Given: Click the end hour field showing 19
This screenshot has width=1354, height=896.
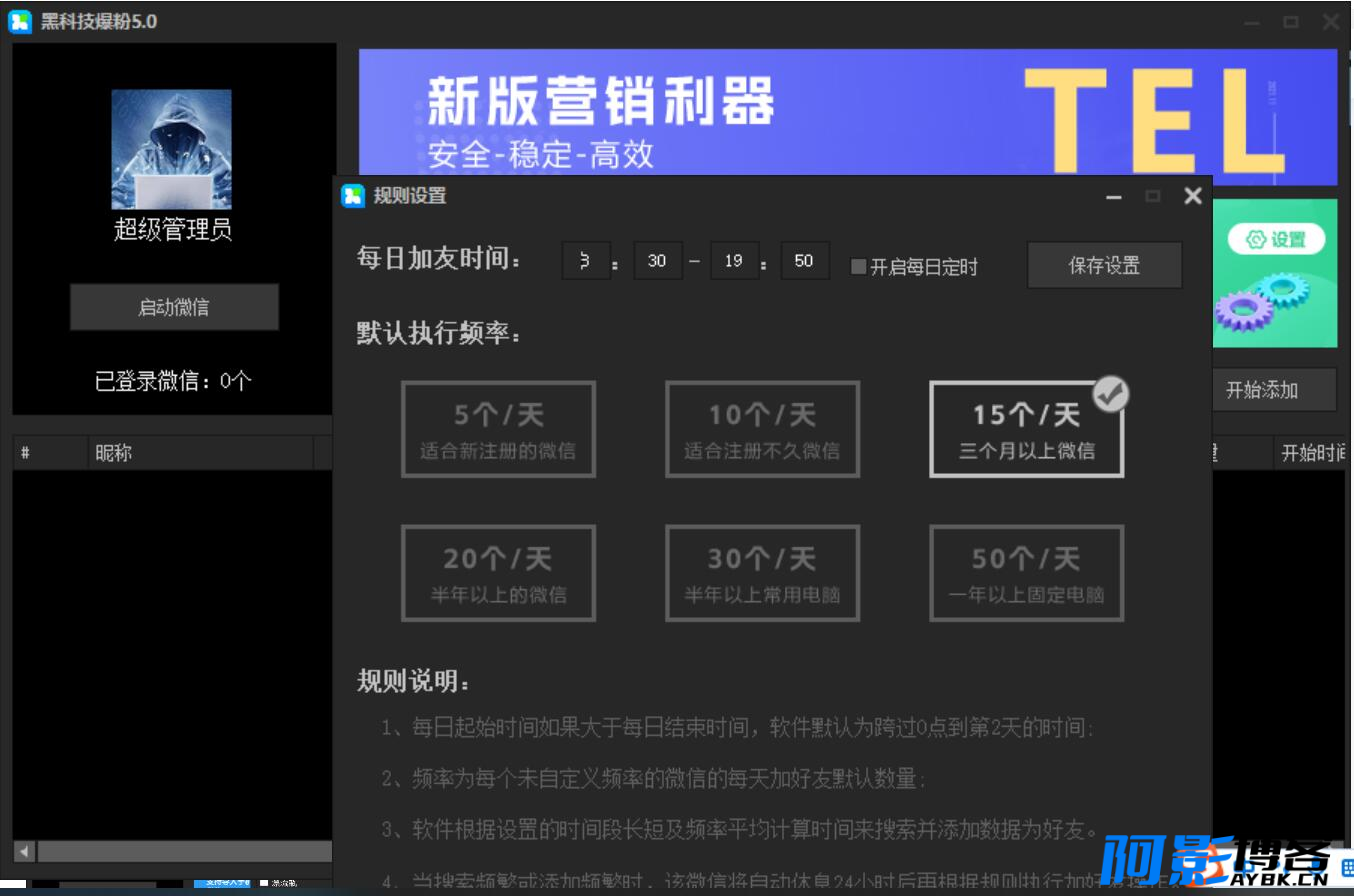Looking at the screenshot, I should tap(734, 261).
